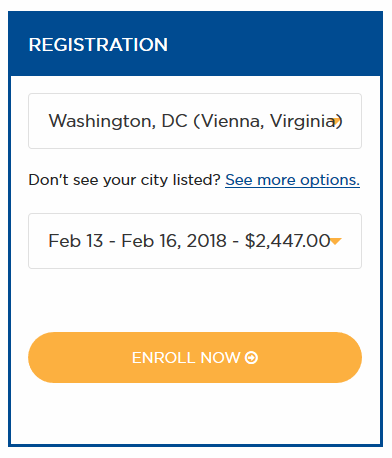Click the word "options." in the underlined link
The height and width of the screenshot is (458, 392).
(330, 180)
